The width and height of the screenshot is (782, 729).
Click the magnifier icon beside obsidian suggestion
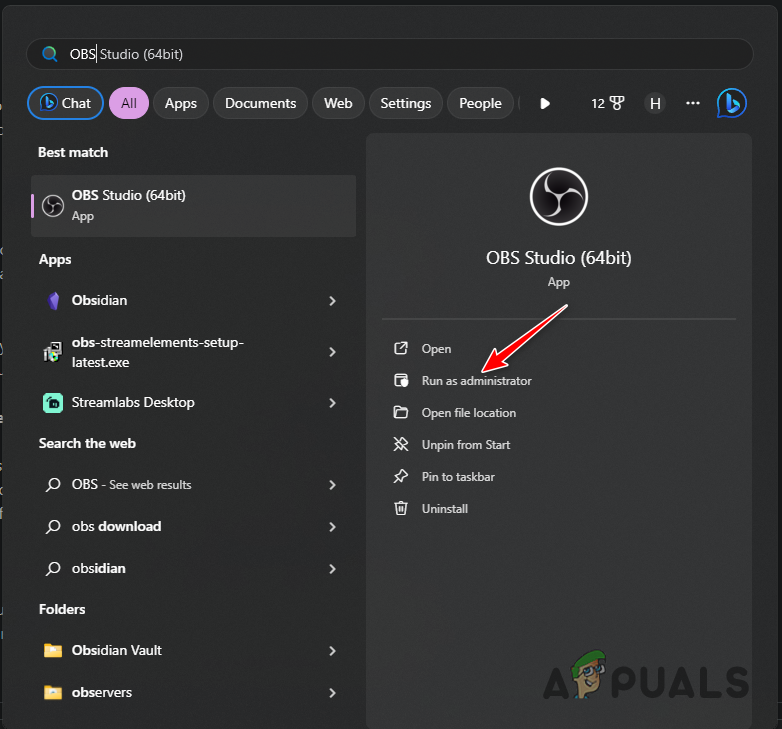point(53,568)
